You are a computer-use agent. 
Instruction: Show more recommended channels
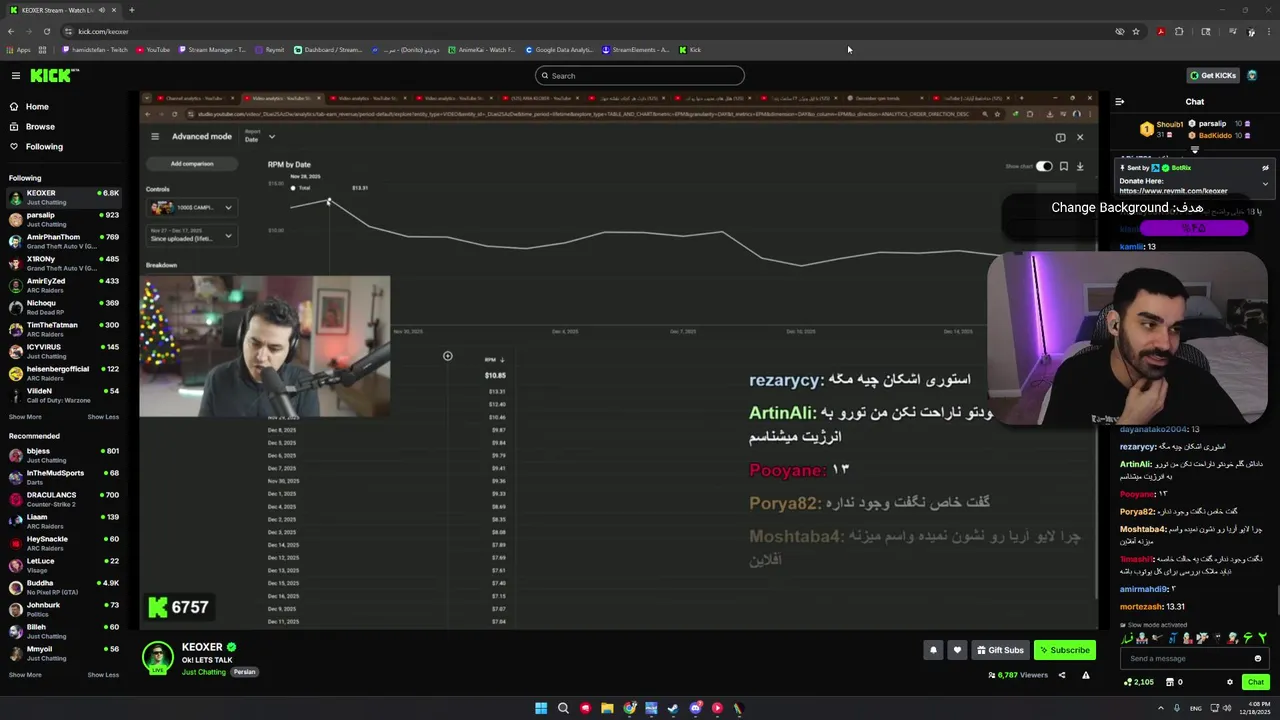pyautogui.click(x=25, y=675)
